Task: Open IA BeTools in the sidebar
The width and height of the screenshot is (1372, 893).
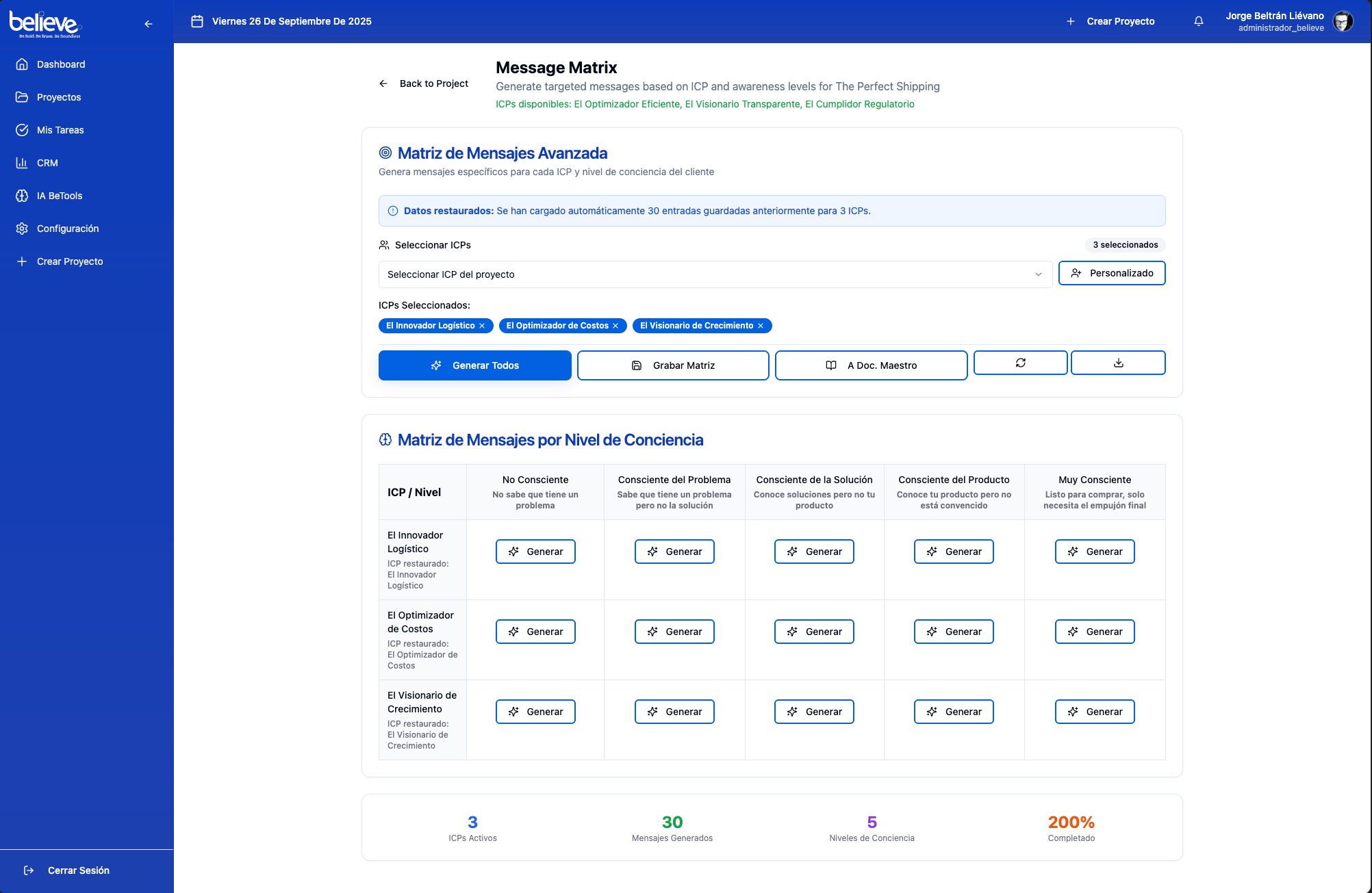Action: 60,196
